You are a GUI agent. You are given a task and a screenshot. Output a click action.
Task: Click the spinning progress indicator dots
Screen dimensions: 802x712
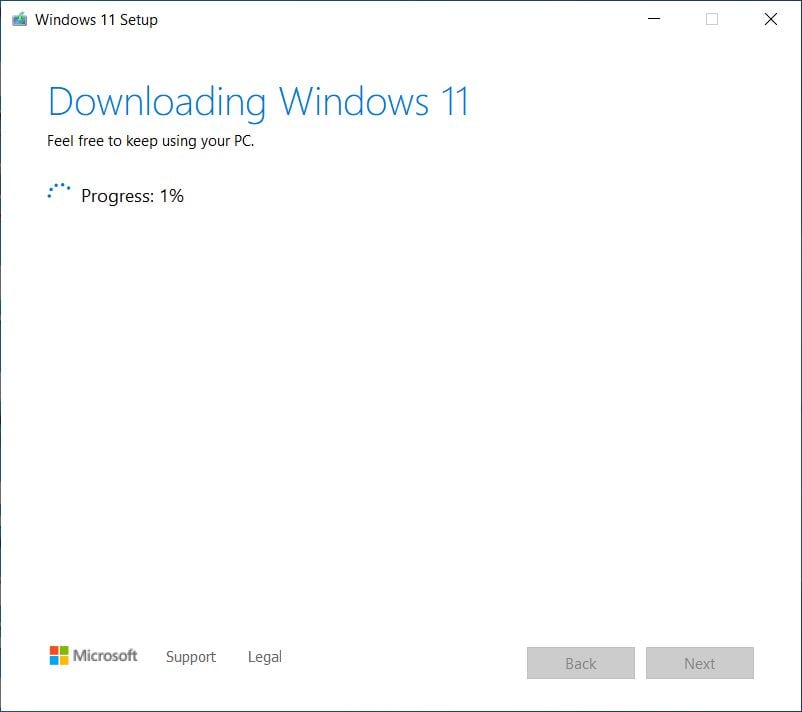pos(58,191)
